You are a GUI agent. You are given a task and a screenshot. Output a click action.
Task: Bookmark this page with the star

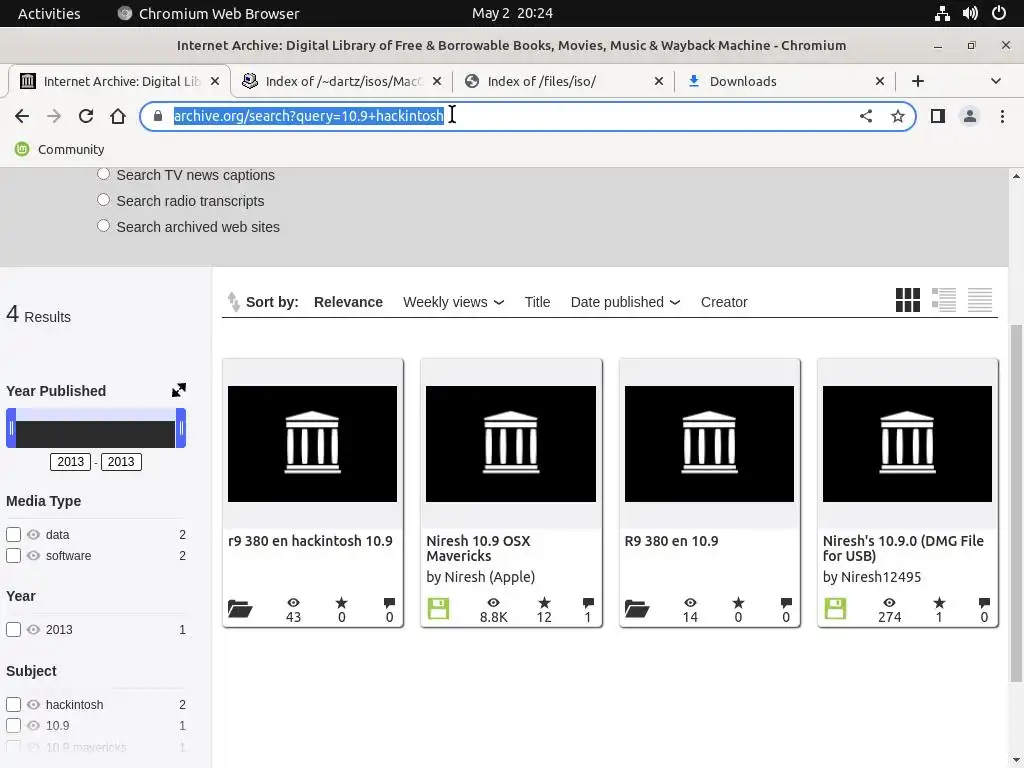click(x=898, y=116)
